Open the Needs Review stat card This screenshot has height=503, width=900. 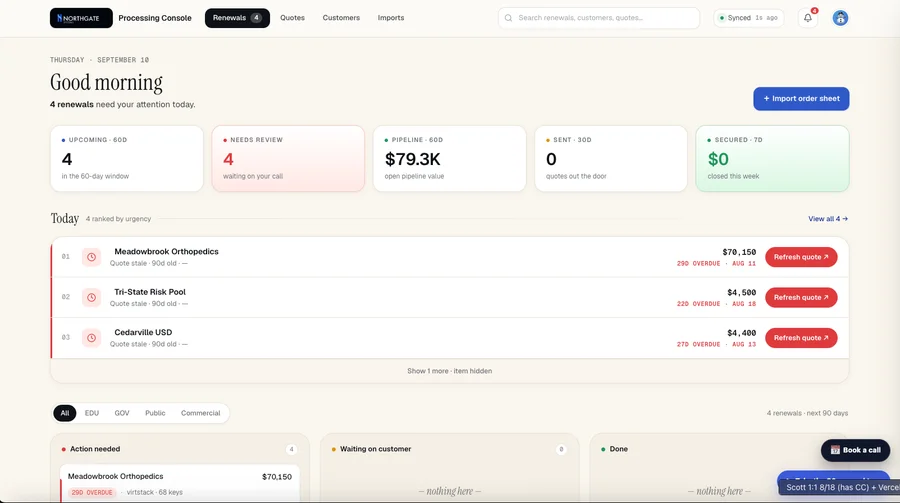(x=288, y=158)
